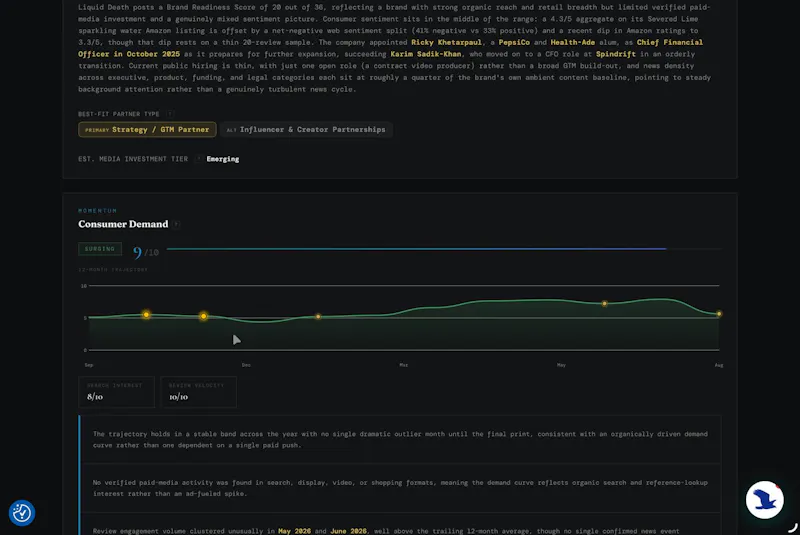Viewport: 800px width, 535px height.
Task: Click insight starting 'No verified paid-media activity'
Action: 400,488
